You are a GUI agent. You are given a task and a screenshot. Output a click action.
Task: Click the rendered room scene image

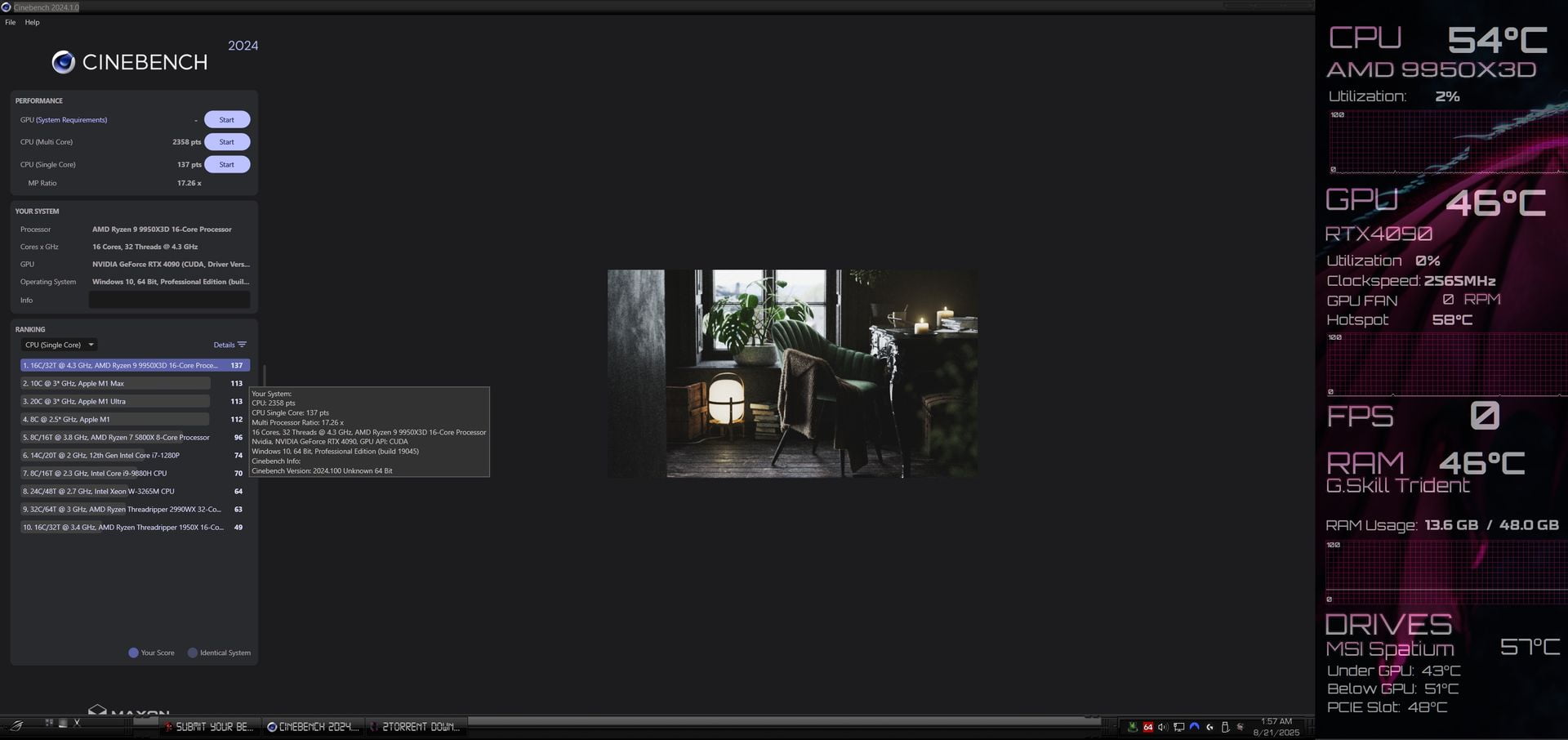click(792, 373)
